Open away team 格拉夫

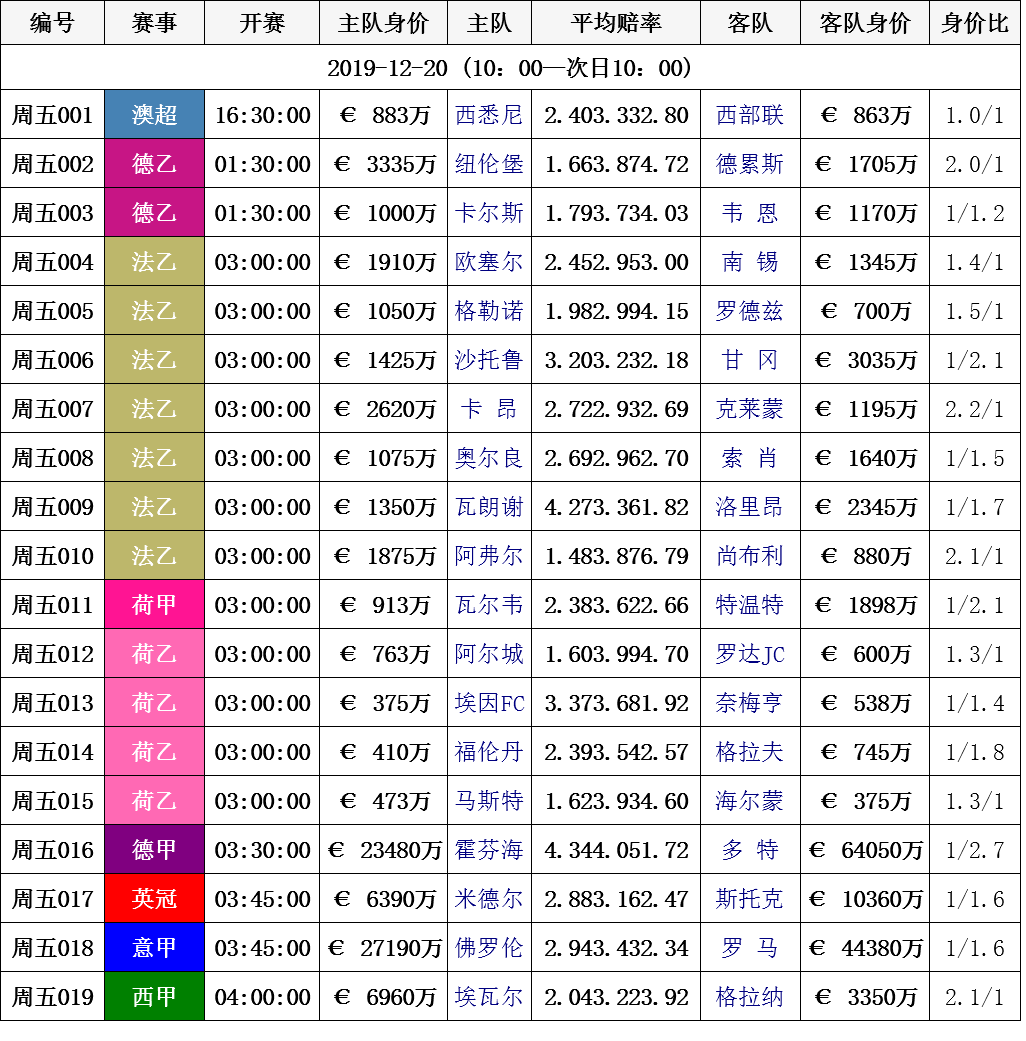(750, 752)
